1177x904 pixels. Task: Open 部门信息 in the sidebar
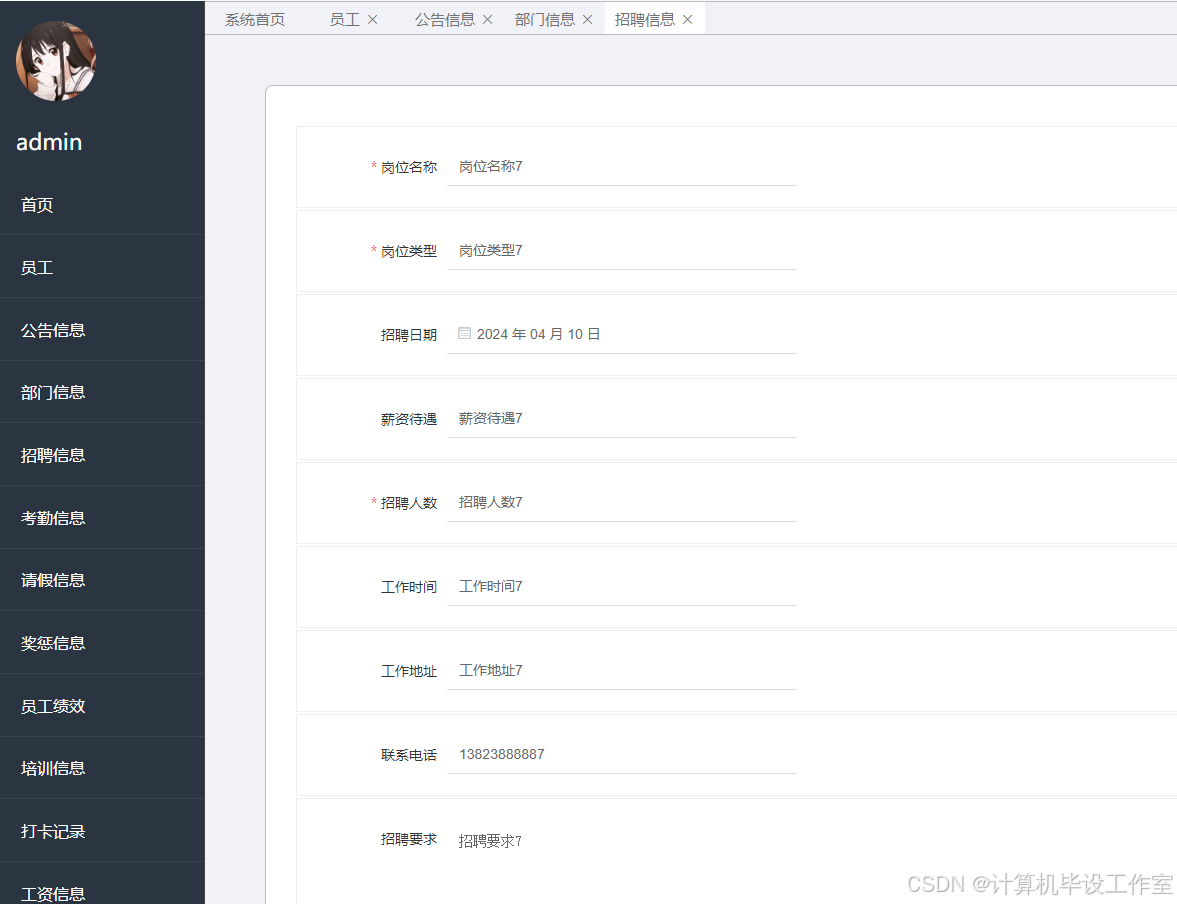[x=102, y=392]
